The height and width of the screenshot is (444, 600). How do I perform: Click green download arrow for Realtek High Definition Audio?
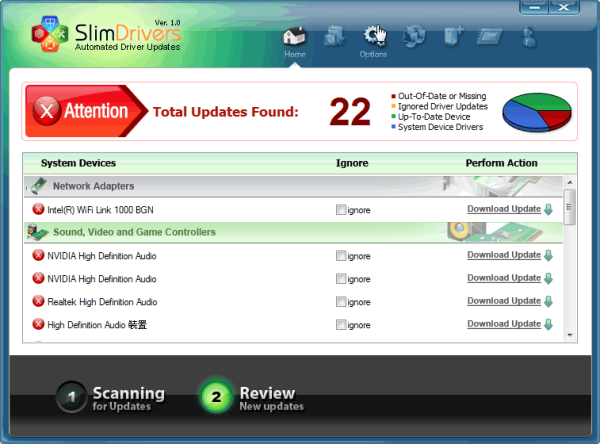point(548,301)
